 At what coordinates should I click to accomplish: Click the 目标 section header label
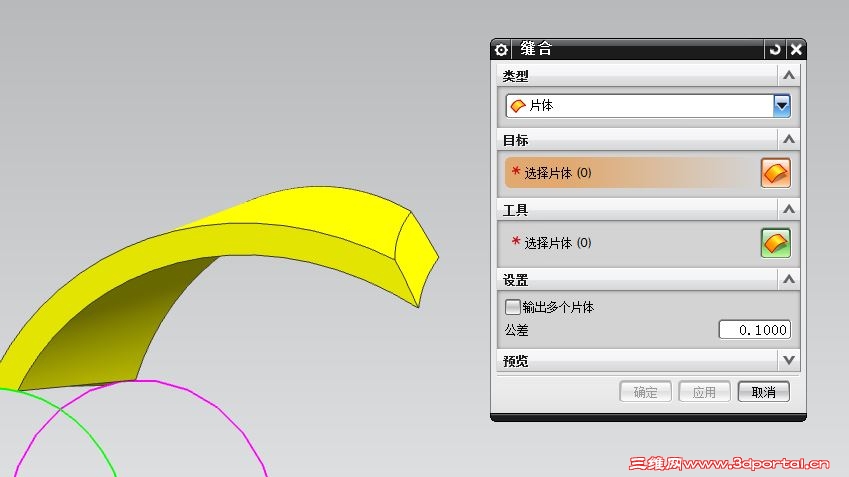515,141
